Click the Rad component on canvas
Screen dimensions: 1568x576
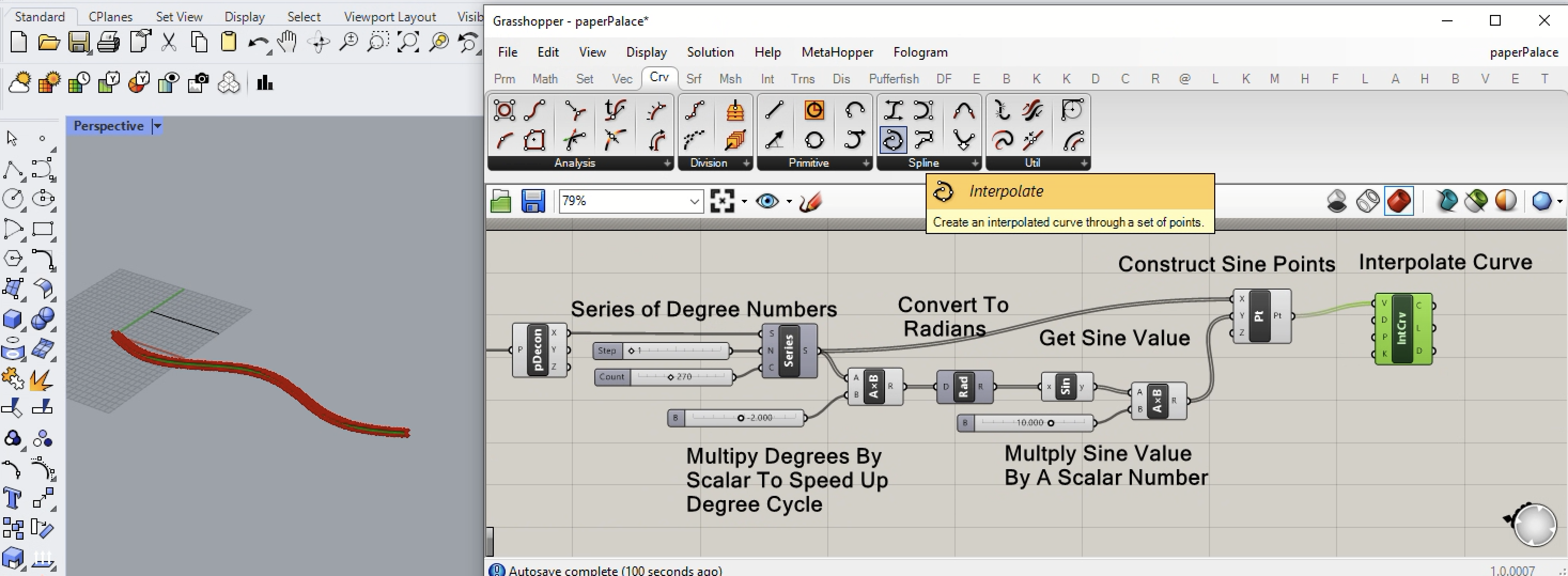[x=965, y=387]
